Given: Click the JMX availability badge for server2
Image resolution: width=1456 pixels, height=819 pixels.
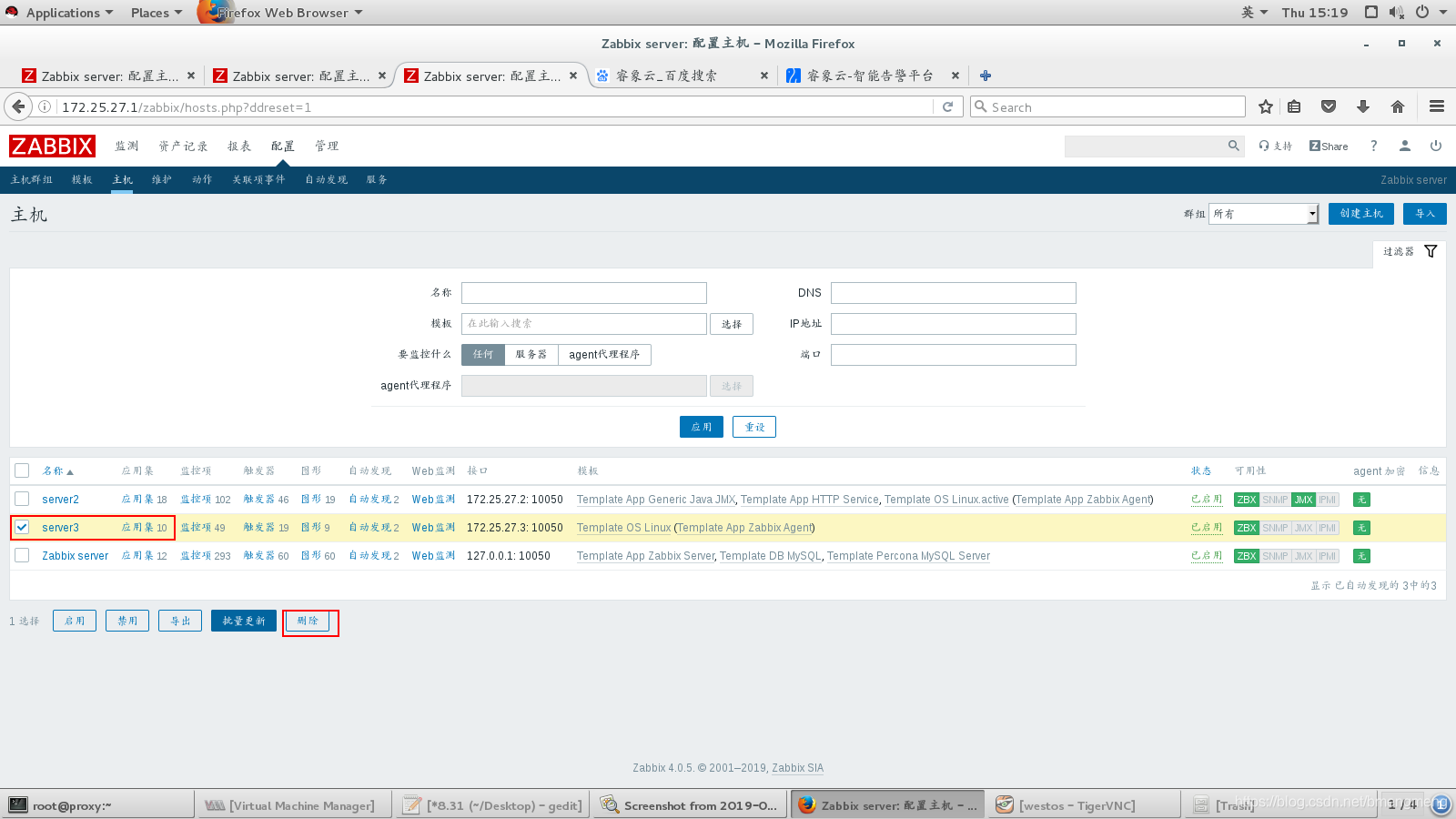Looking at the screenshot, I should click(1303, 500).
